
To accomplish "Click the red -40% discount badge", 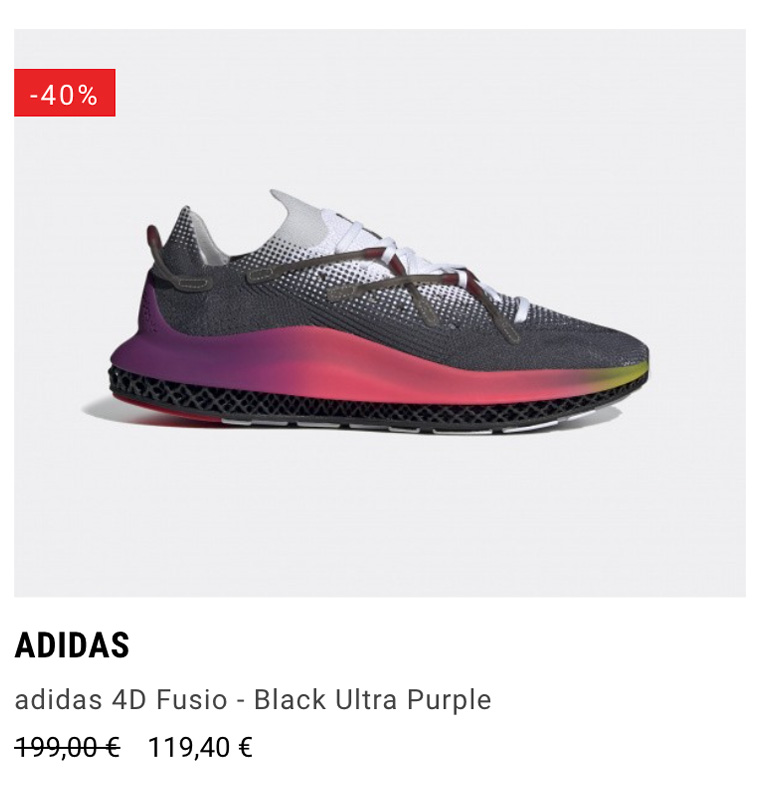I will [x=65, y=93].
